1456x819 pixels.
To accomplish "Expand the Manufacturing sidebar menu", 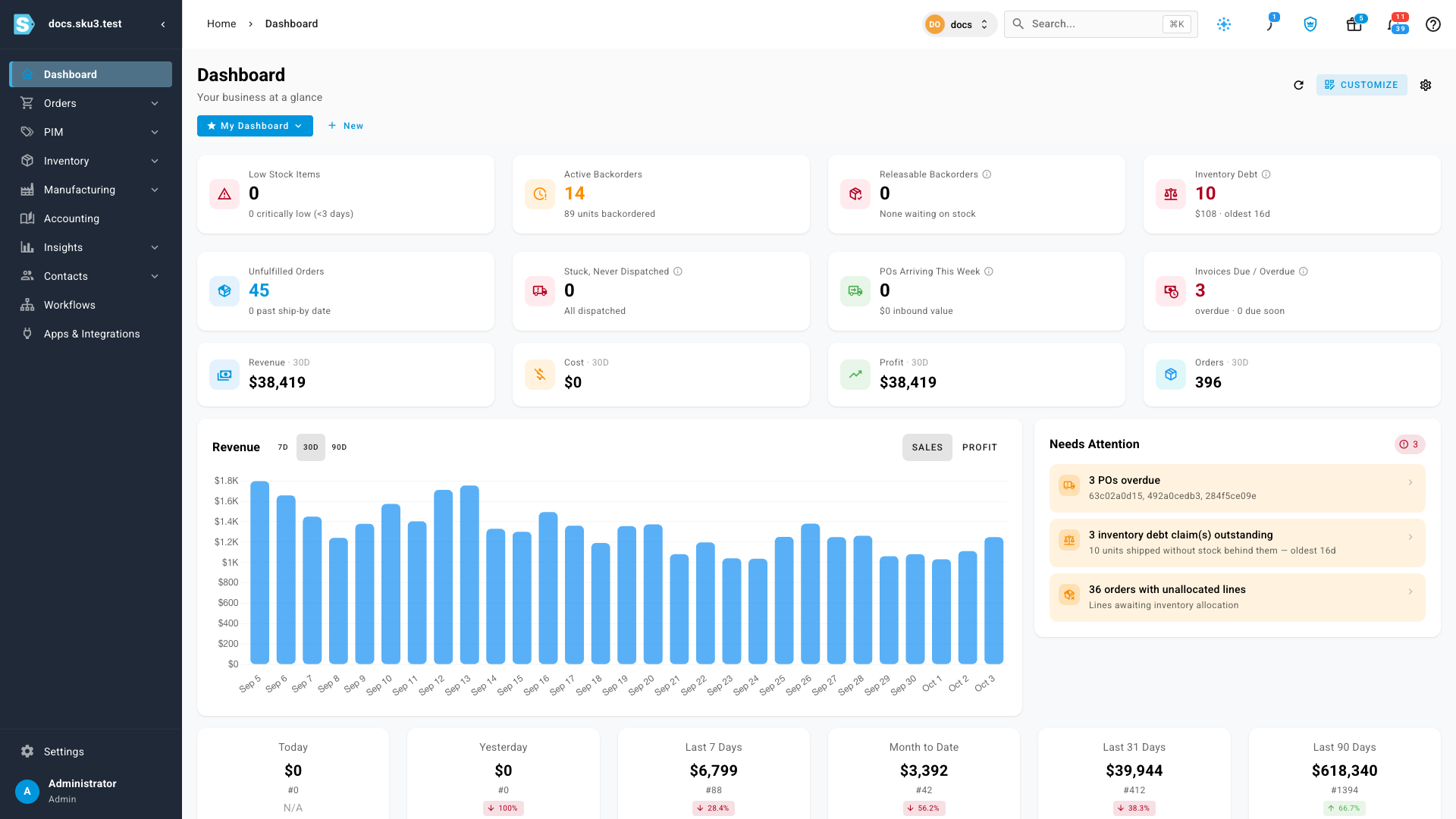I will (x=90, y=190).
